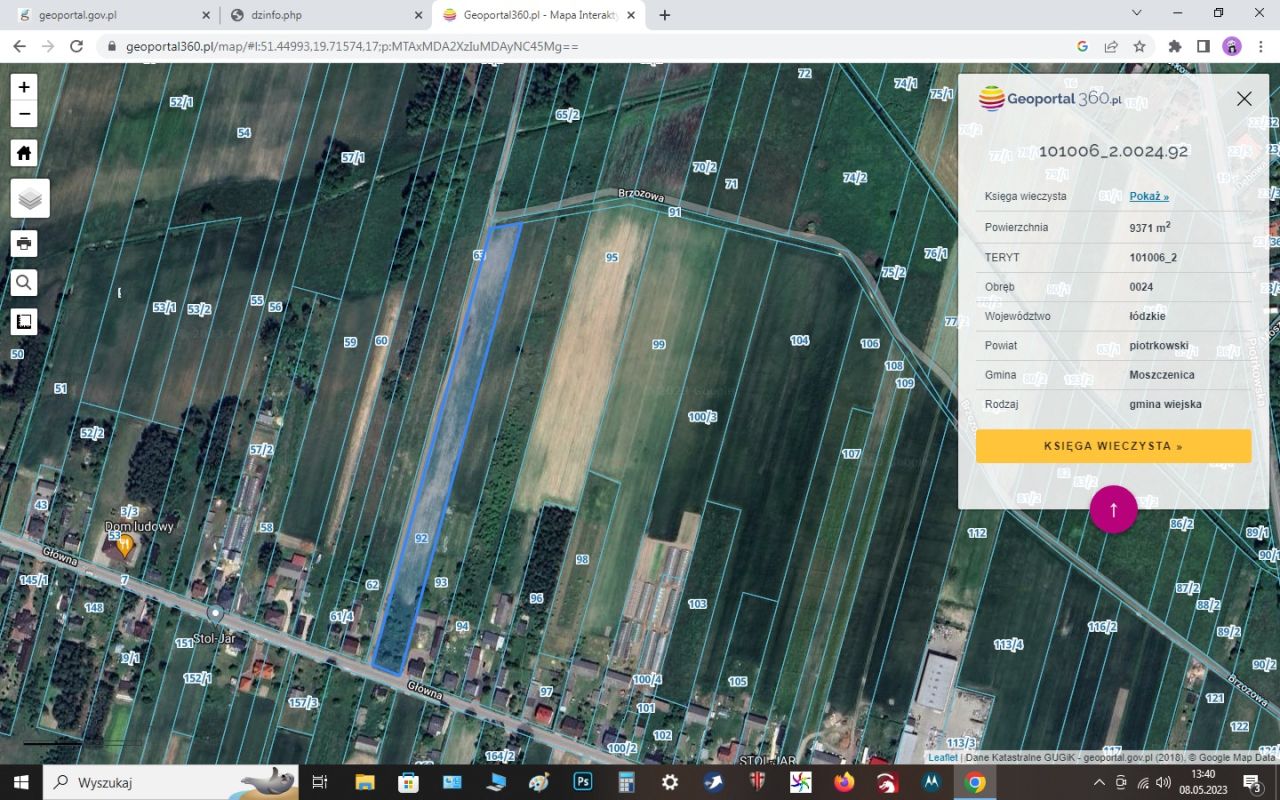Toggle the map layers panel
Screen dimensions: 1280x800
28,198
